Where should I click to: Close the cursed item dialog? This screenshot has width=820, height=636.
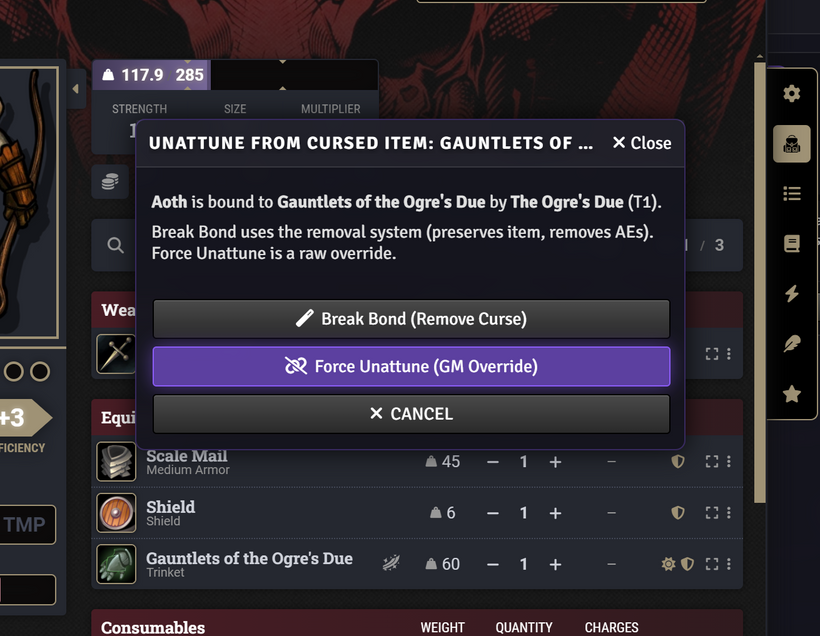(x=641, y=143)
